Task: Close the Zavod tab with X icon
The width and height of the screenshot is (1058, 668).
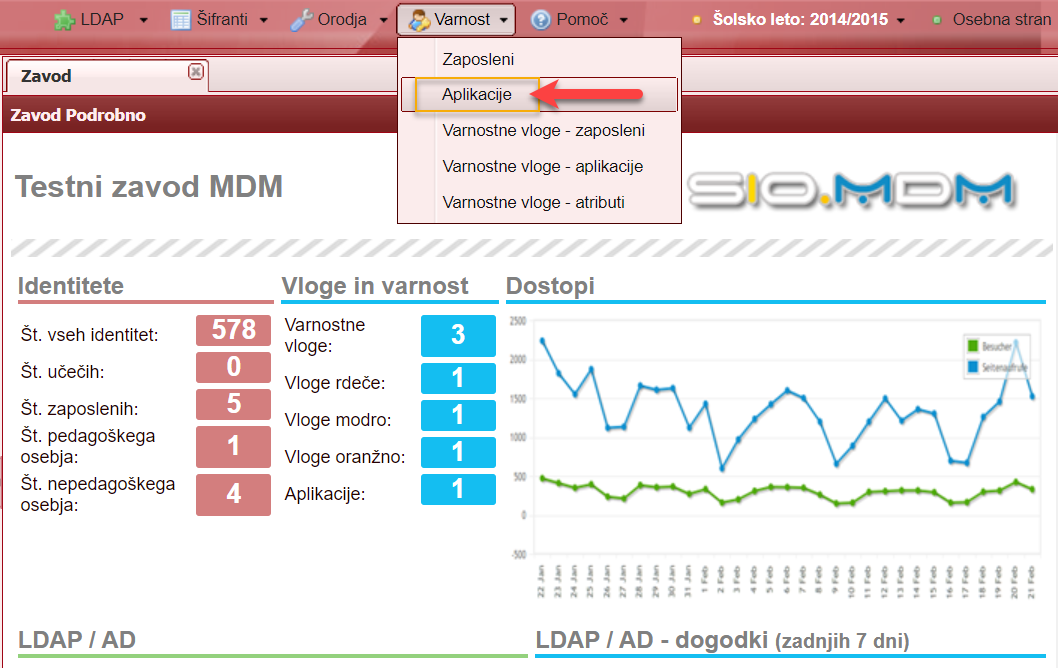Action: [x=196, y=71]
